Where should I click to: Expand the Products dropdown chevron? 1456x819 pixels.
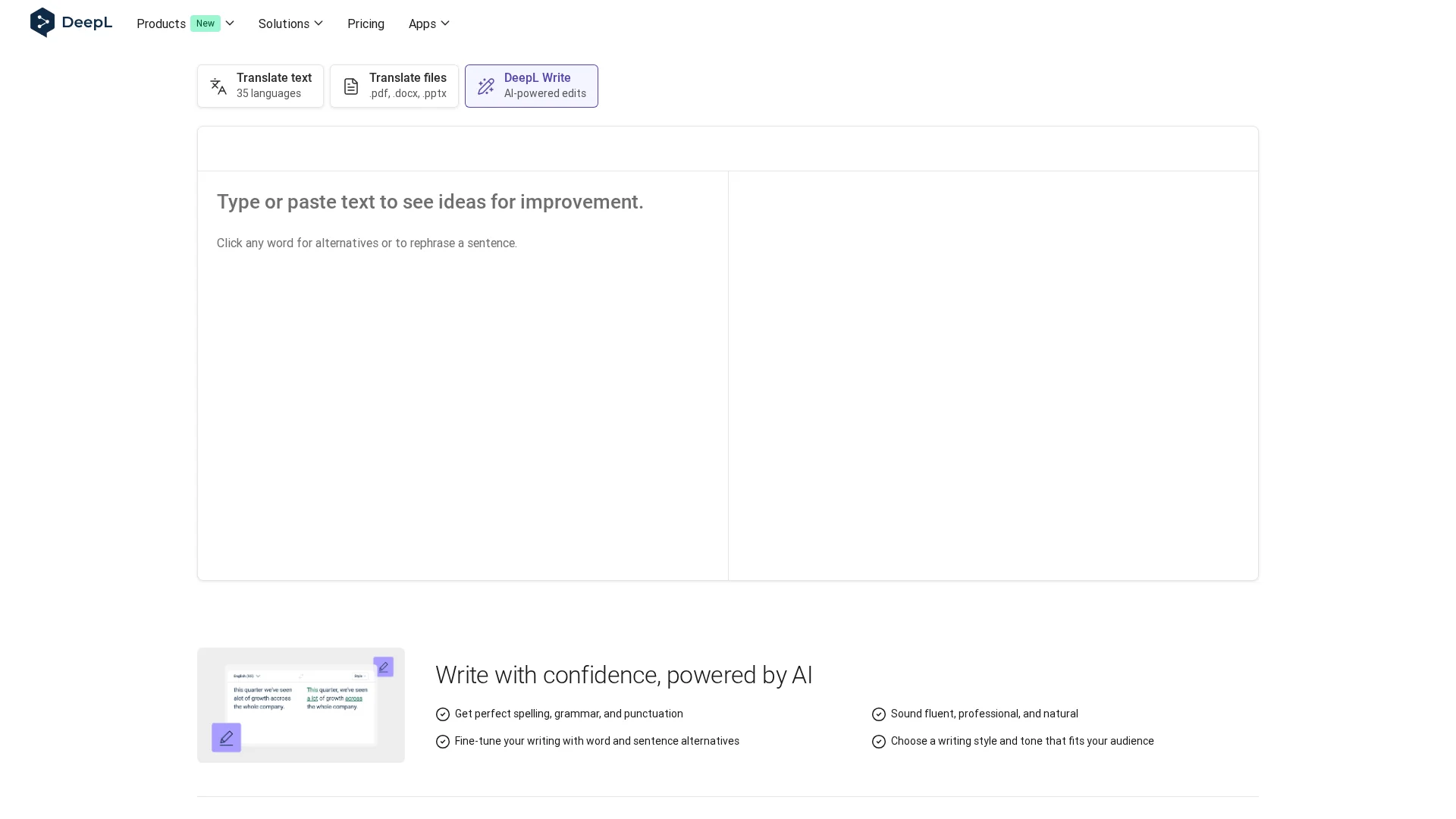(x=230, y=24)
